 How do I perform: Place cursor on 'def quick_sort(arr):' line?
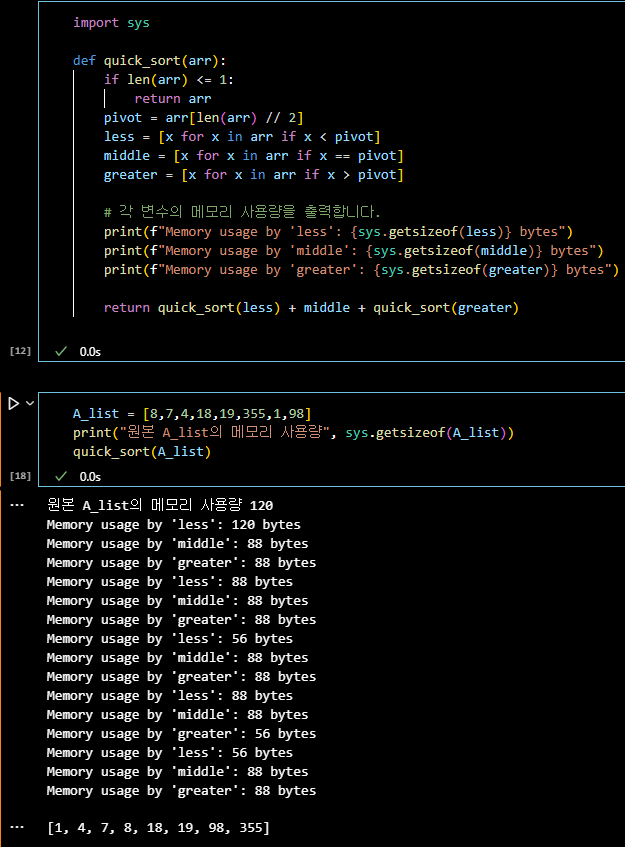point(150,60)
